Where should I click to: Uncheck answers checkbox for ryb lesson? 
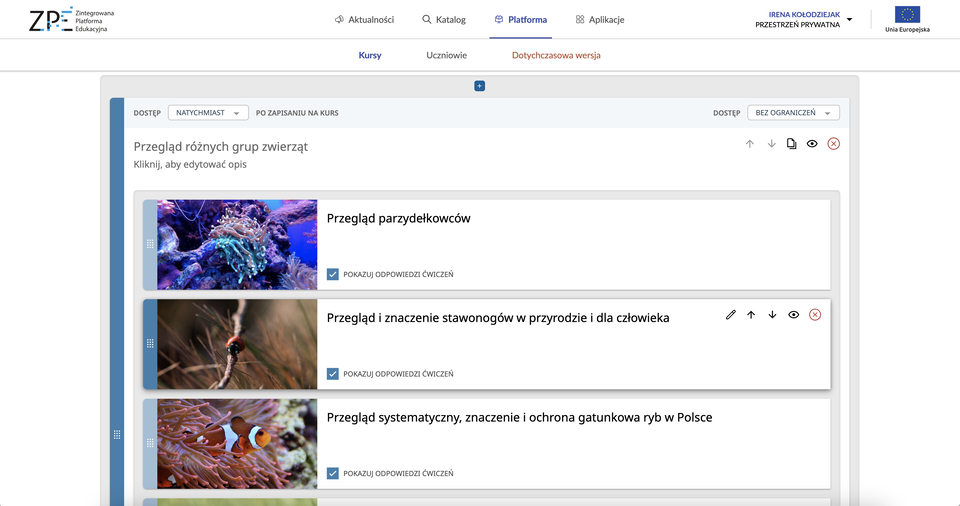[333, 473]
